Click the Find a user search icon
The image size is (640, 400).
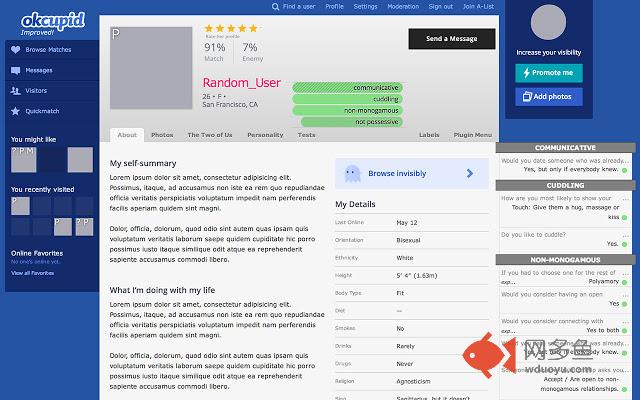[x=276, y=7]
